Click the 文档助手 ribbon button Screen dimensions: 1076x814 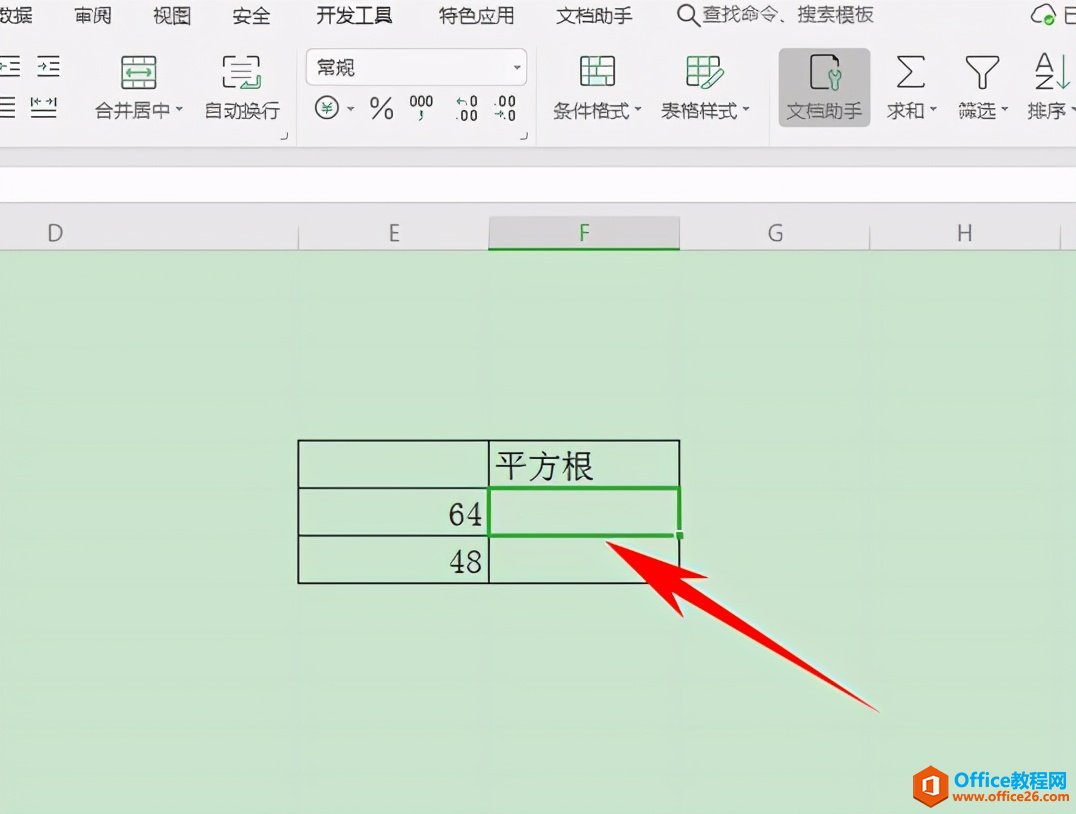[x=824, y=87]
